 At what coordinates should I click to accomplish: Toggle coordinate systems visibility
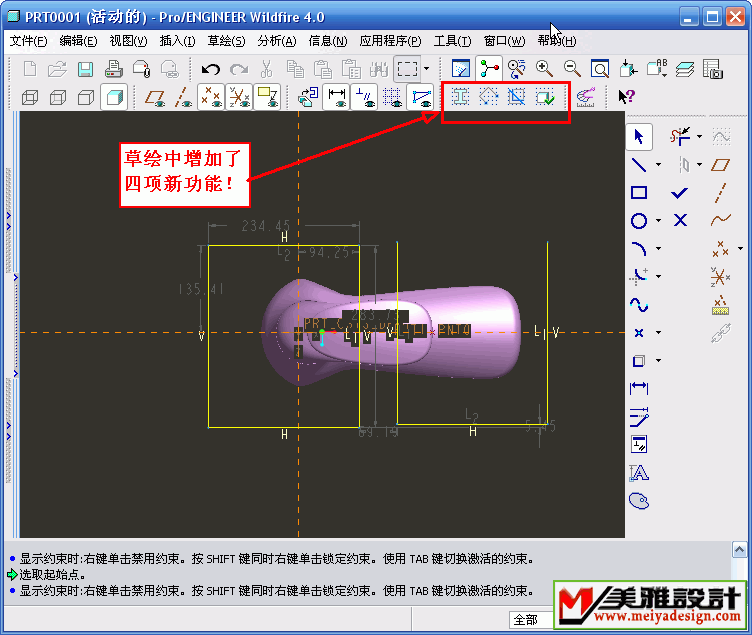pos(239,97)
